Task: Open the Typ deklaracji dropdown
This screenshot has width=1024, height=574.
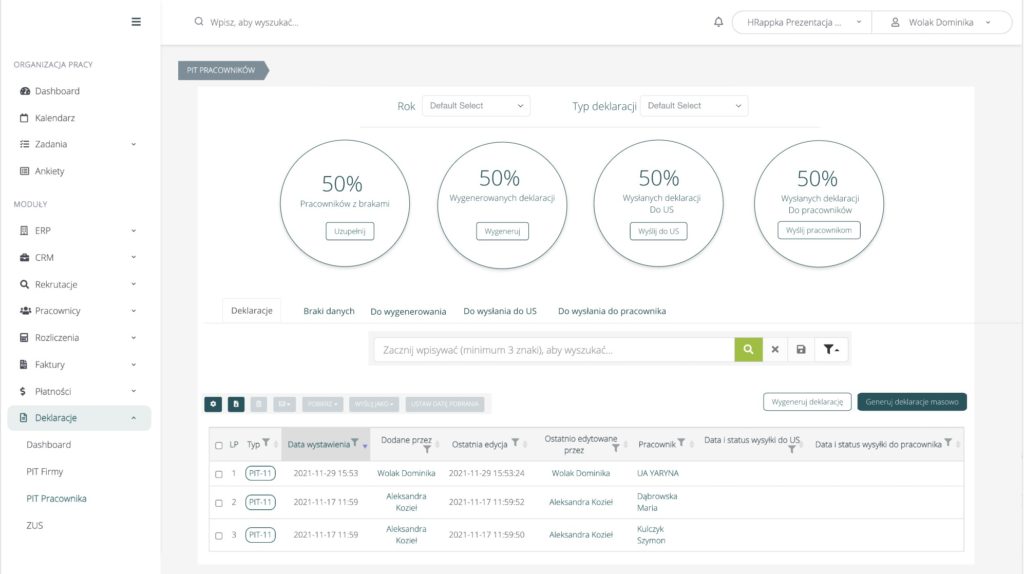Action: (x=694, y=106)
